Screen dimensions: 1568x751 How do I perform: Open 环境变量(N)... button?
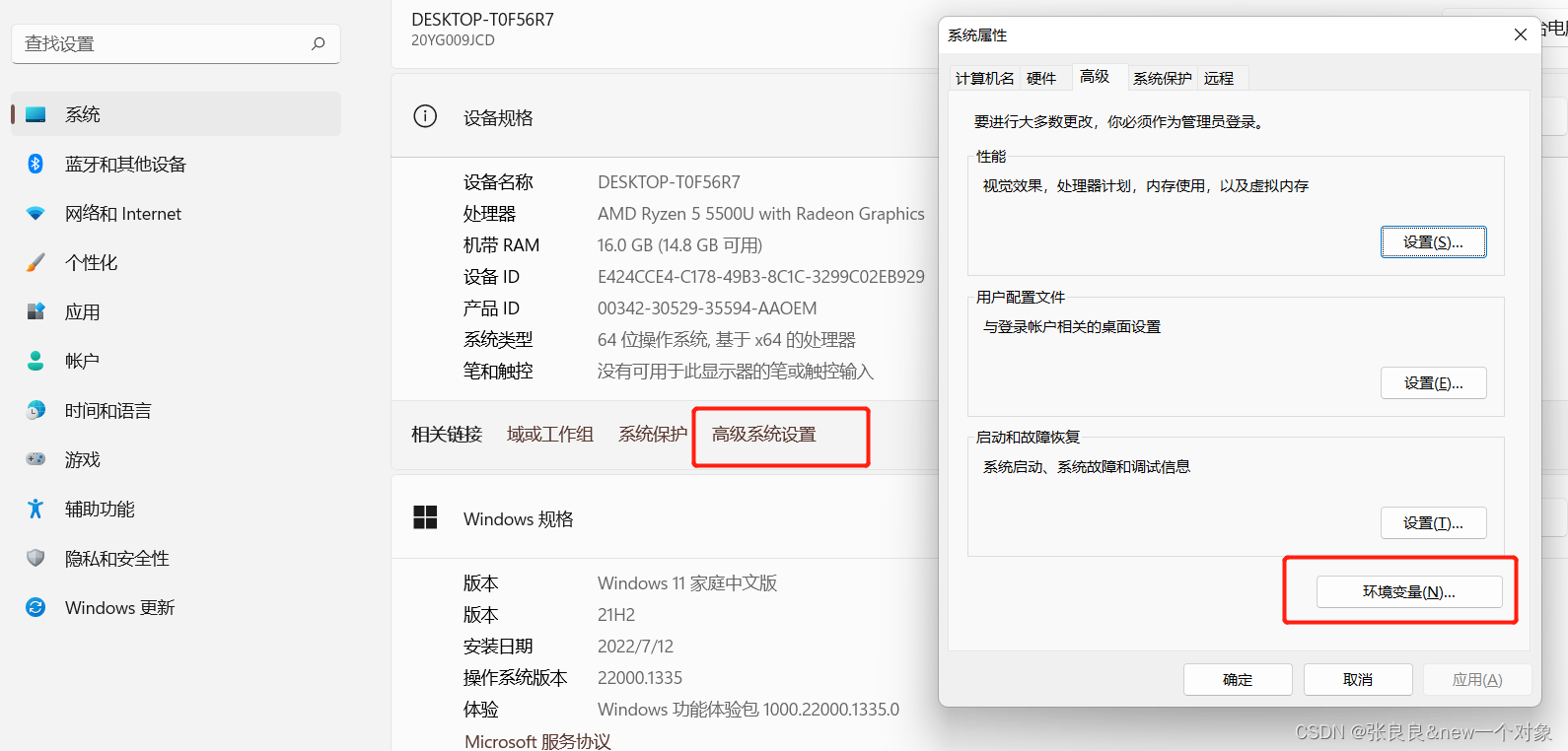point(1409,591)
